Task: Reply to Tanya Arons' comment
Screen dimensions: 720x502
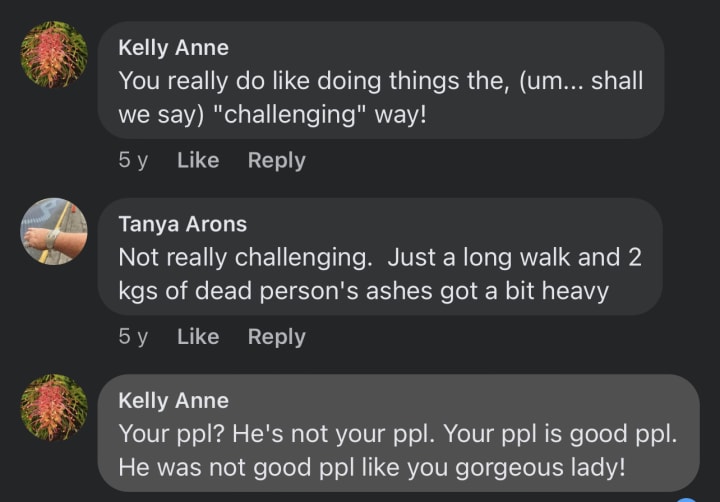Action: coord(276,337)
